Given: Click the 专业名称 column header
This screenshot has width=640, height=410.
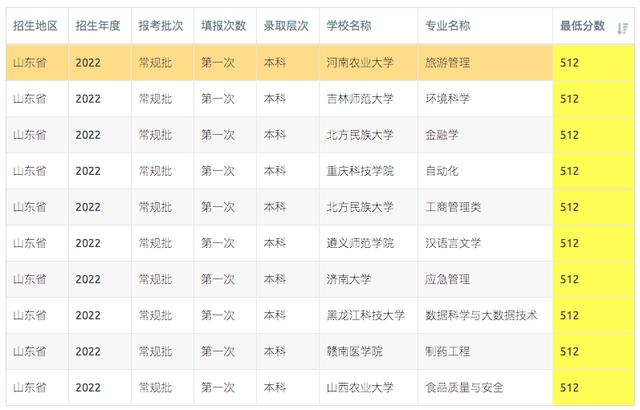Looking at the screenshot, I should click(x=447, y=26).
